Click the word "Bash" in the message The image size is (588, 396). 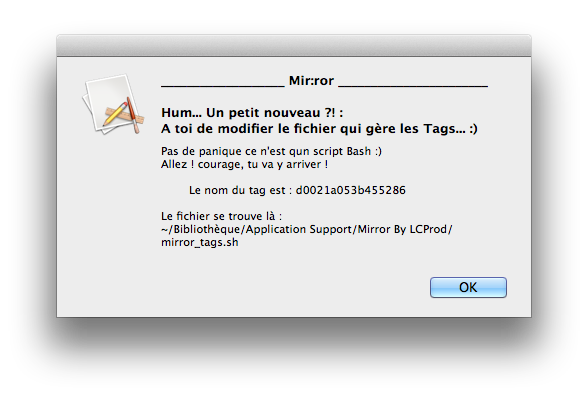[x=359, y=151]
